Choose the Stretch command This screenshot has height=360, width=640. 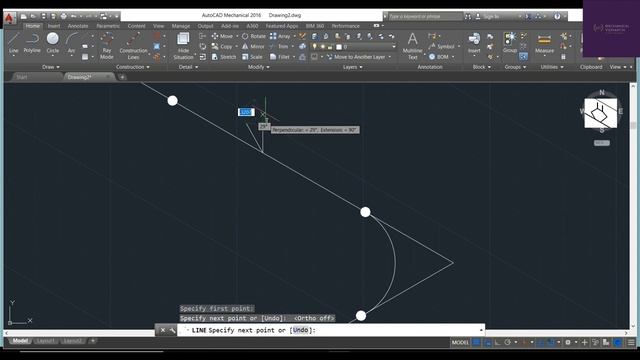tap(224, 57)
